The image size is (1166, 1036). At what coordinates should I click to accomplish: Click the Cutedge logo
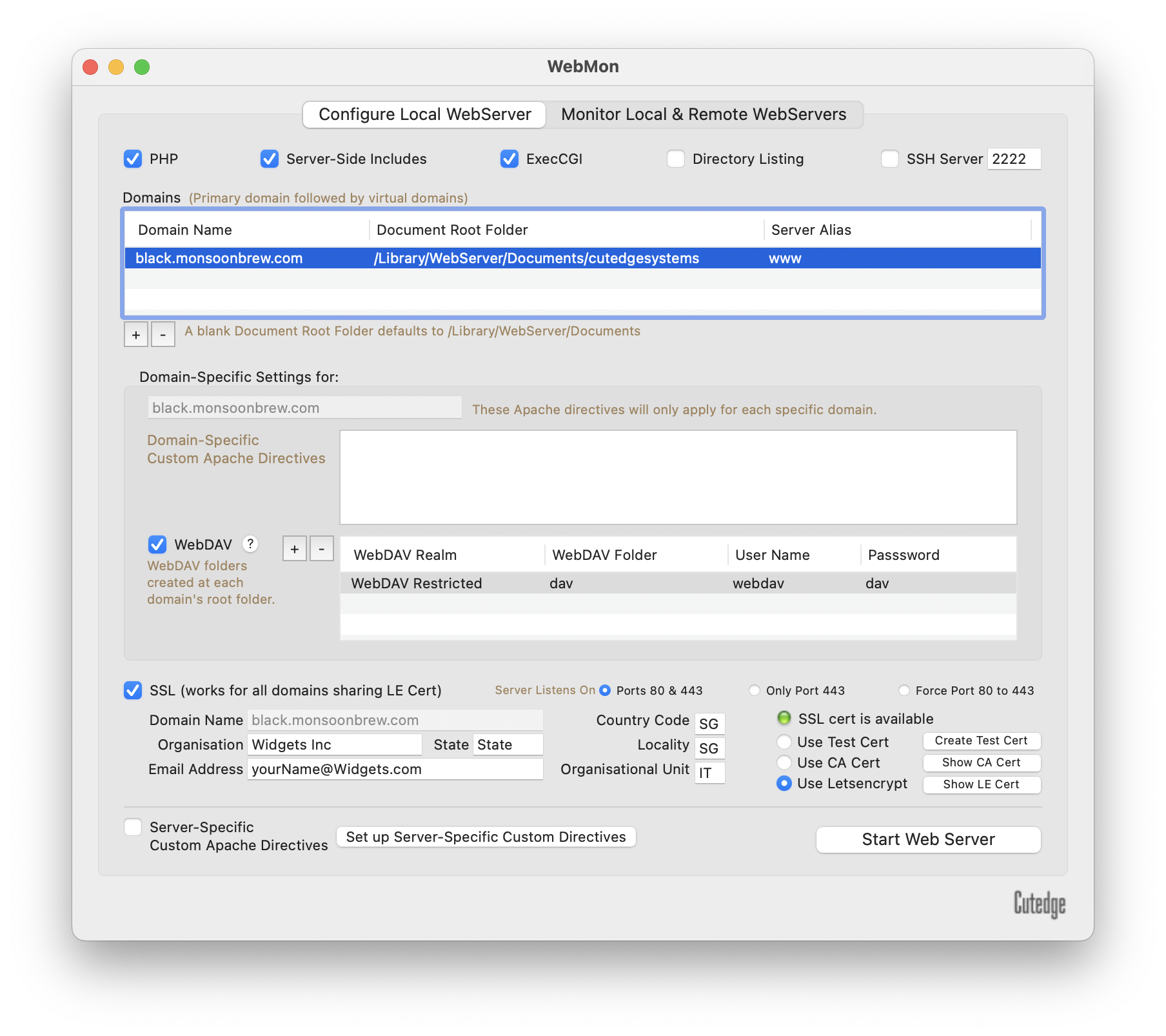coord(1039,903)
